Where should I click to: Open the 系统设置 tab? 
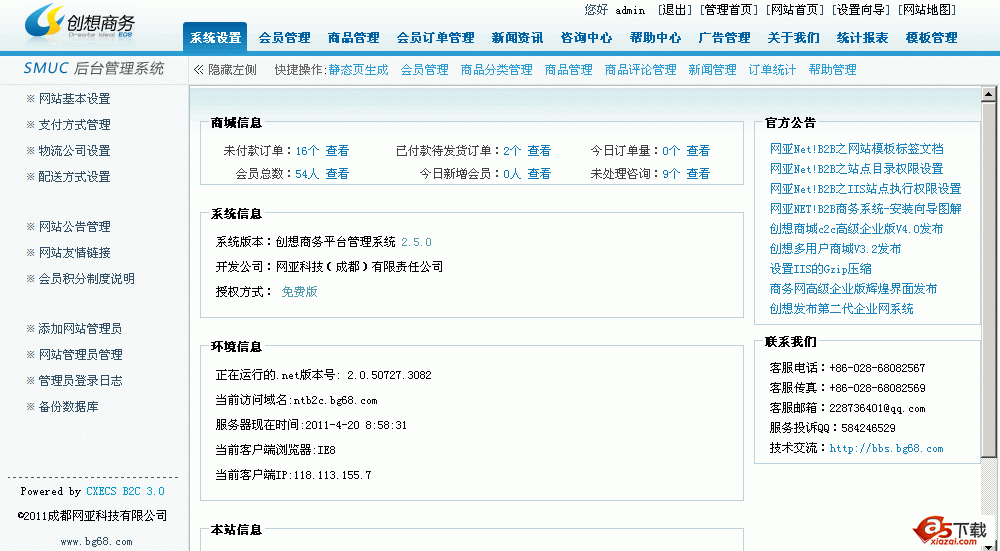point(216,38)
